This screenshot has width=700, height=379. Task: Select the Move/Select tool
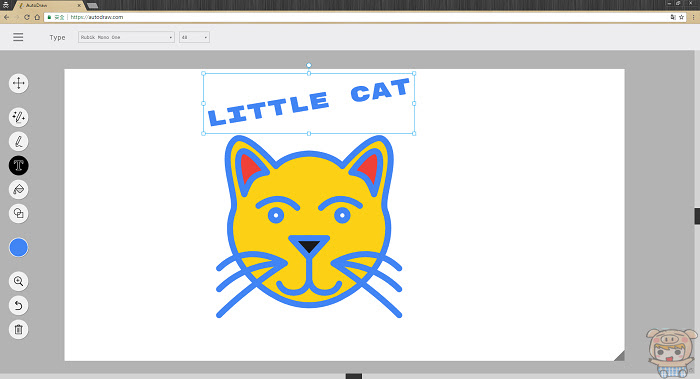(x=18, y=83)
